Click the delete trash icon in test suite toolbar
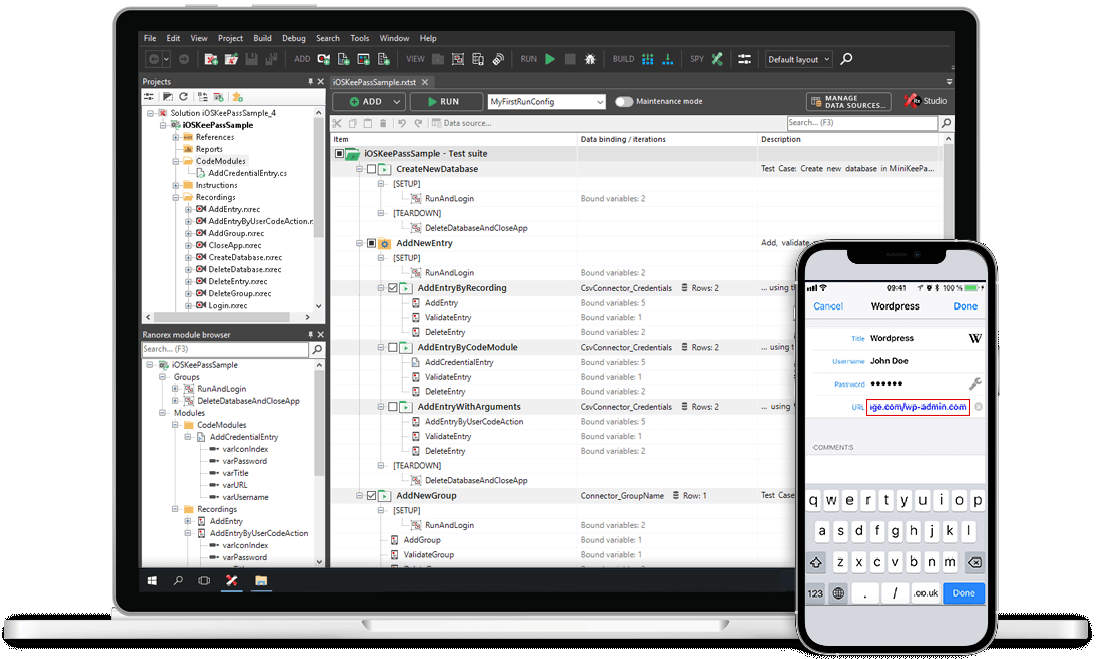Image resolution: width=1100 pixels, height=659 pixels. click(383, 123)
